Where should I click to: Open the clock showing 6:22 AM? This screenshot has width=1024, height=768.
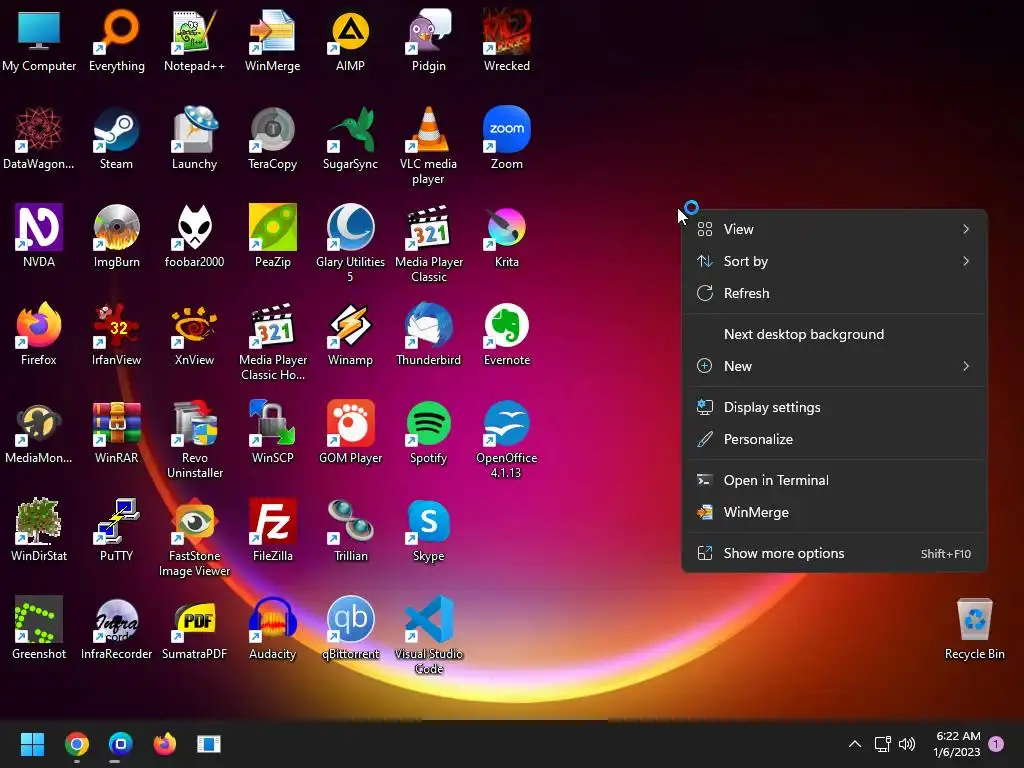coord(957,744)
